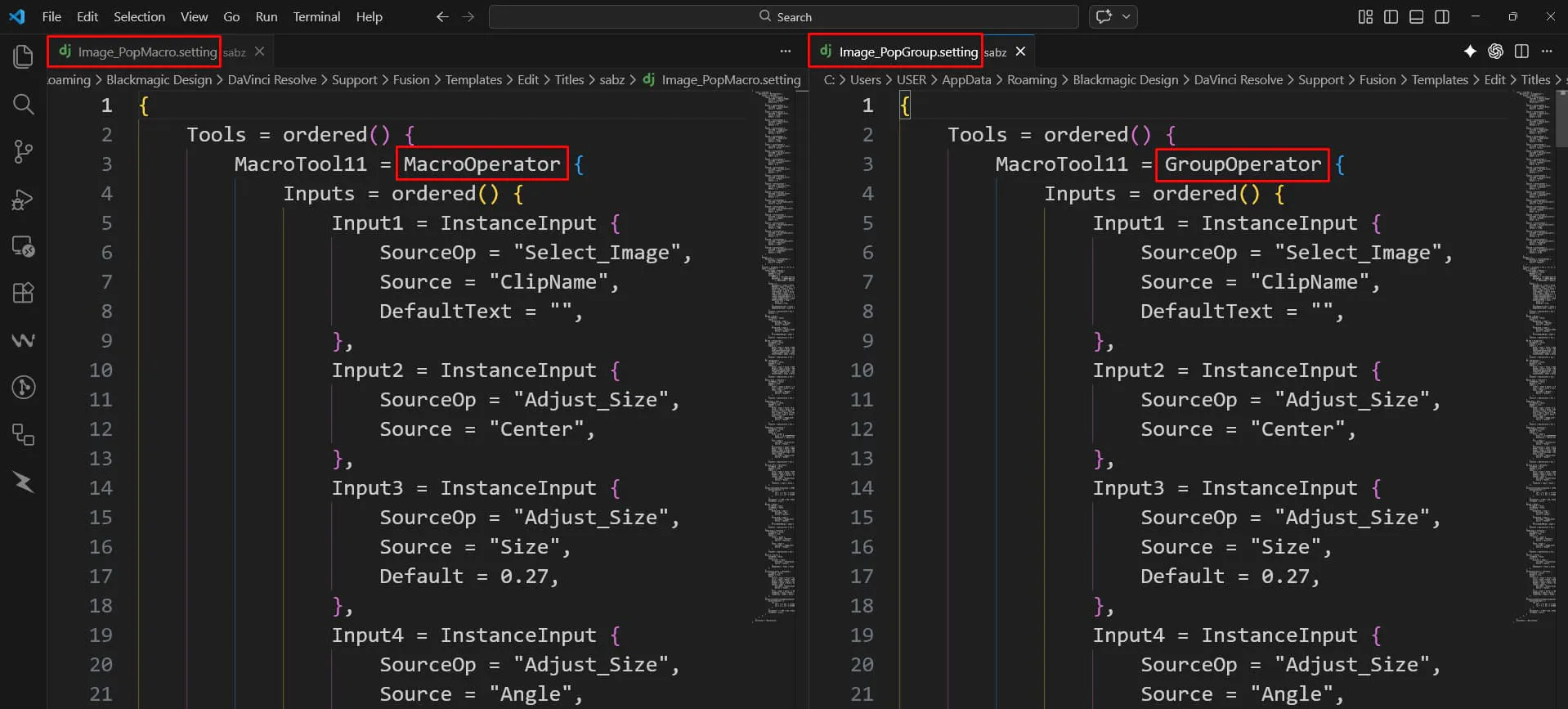
Task: Expand the chat dropdown chevron
Action: click(1127, 16)
